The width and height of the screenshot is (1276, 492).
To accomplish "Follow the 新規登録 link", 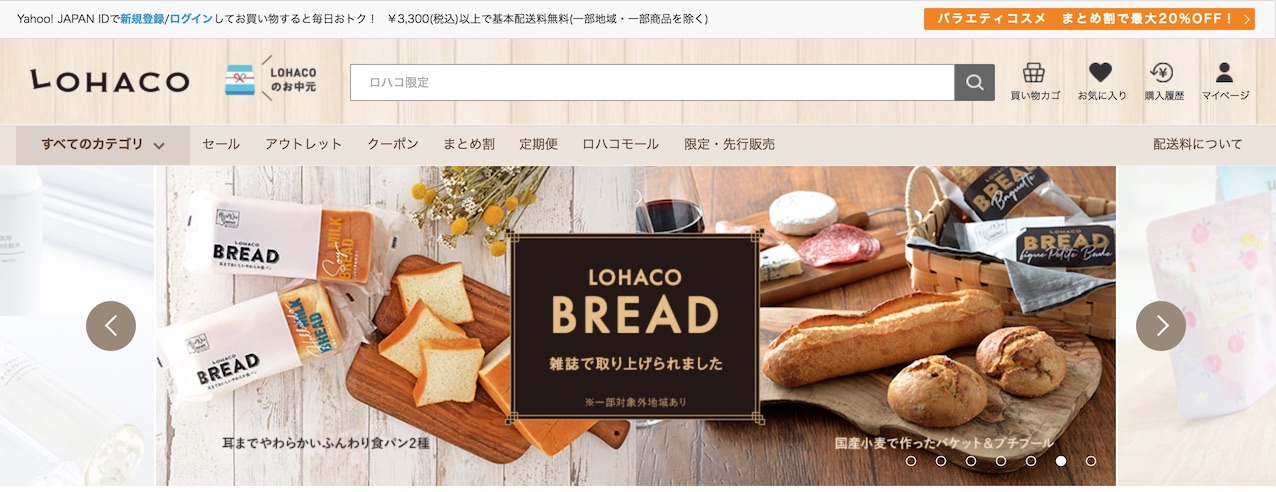I will 142,18.
